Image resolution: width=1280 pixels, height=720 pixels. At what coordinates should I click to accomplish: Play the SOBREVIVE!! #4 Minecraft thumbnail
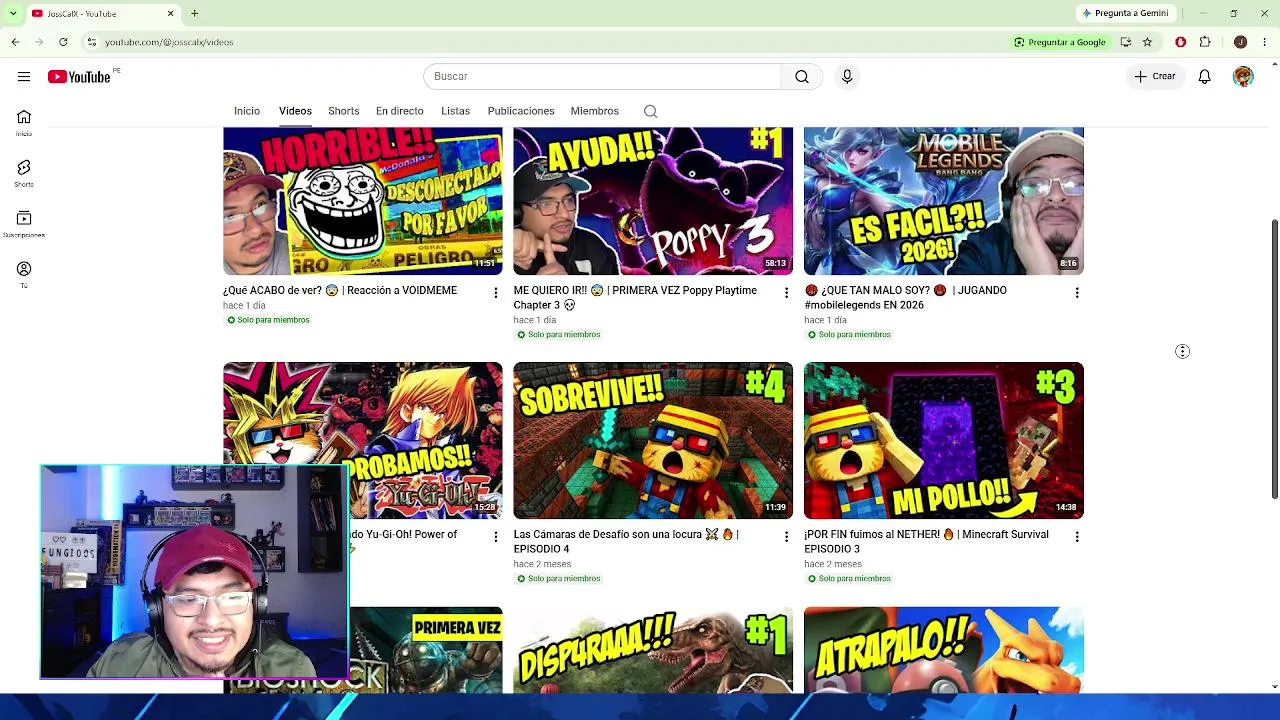(x=653, y=440)
